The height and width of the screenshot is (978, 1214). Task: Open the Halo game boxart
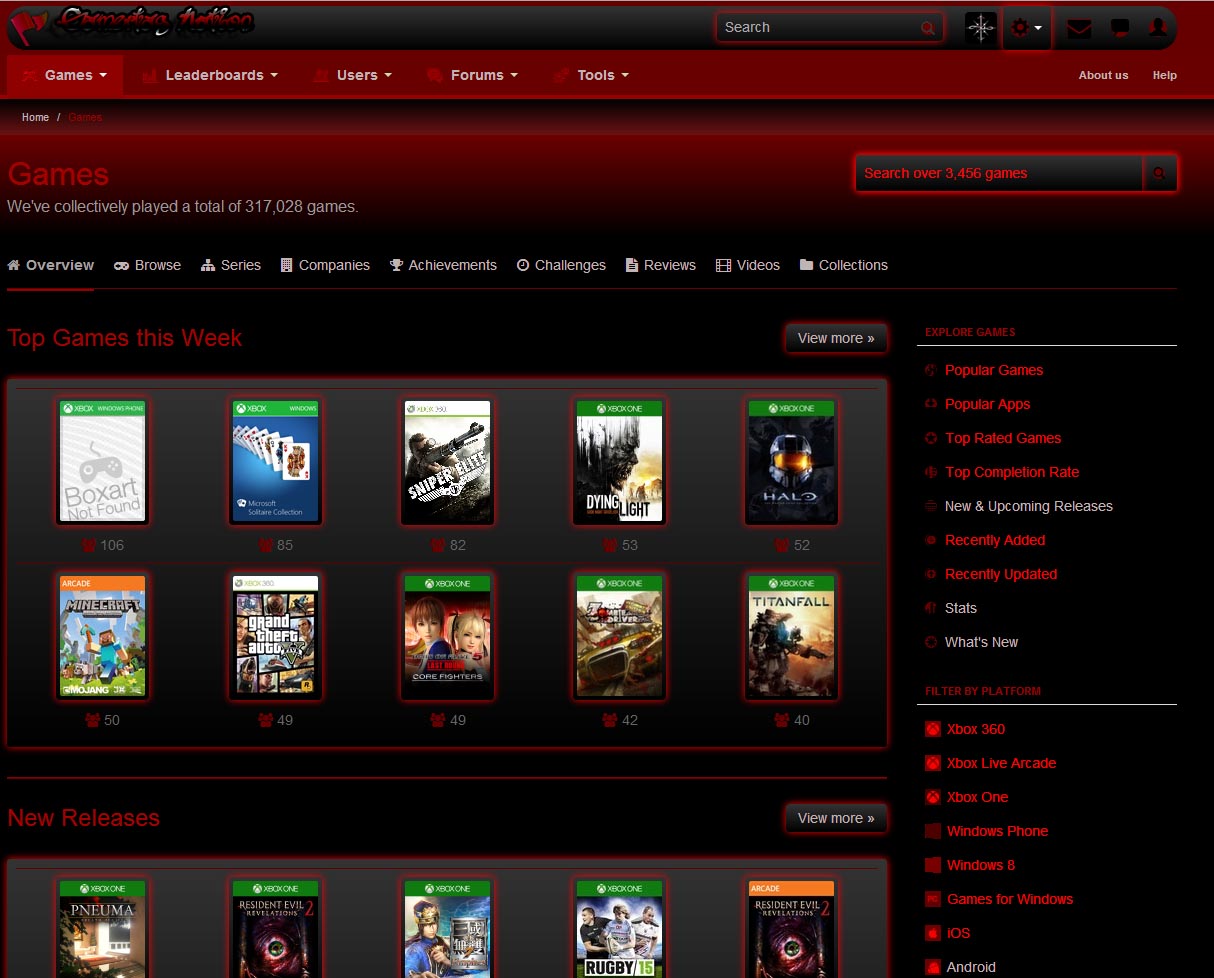click(x=792, y=461)
